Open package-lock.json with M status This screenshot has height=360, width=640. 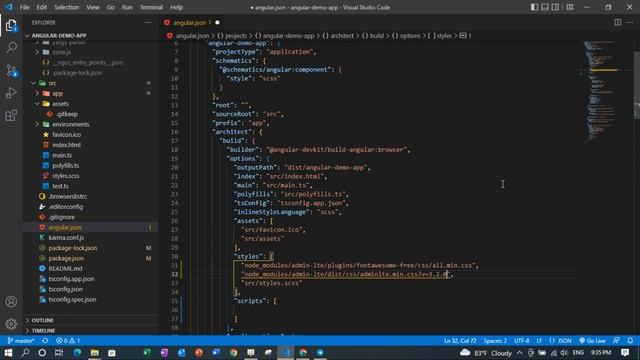coord(73,248)
